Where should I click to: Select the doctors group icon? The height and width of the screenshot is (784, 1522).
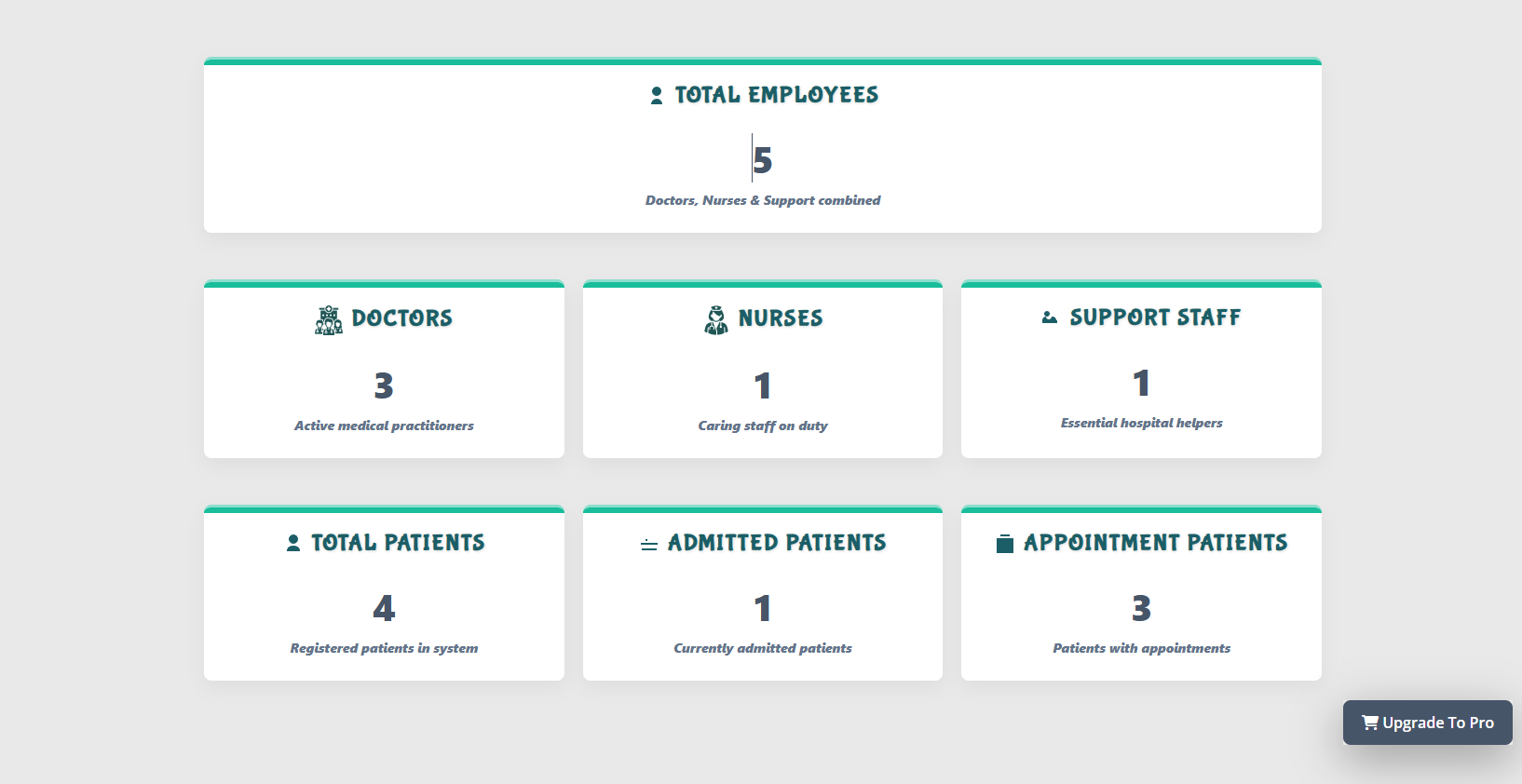point(329,319)
